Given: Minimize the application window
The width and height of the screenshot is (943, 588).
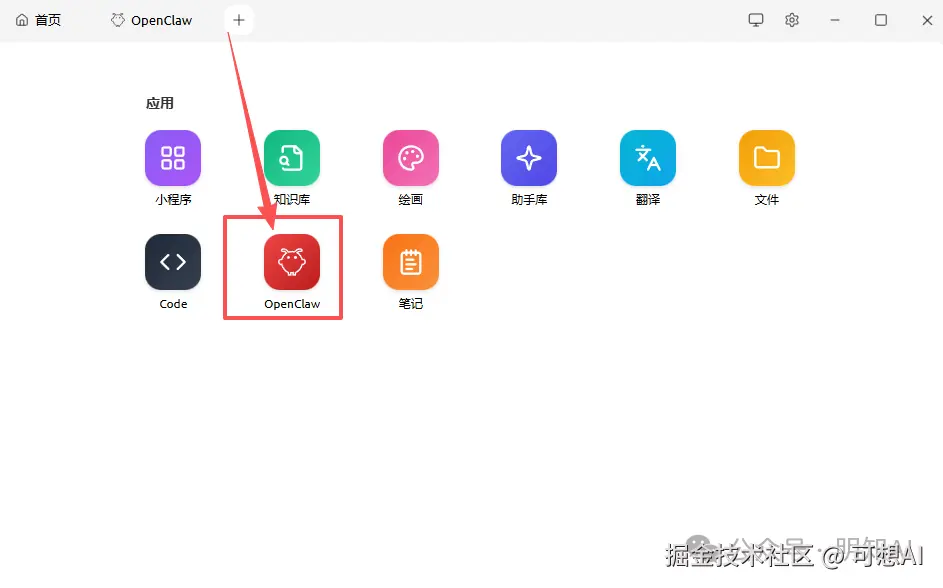Looking at the screenshot, I should (835, 19).
